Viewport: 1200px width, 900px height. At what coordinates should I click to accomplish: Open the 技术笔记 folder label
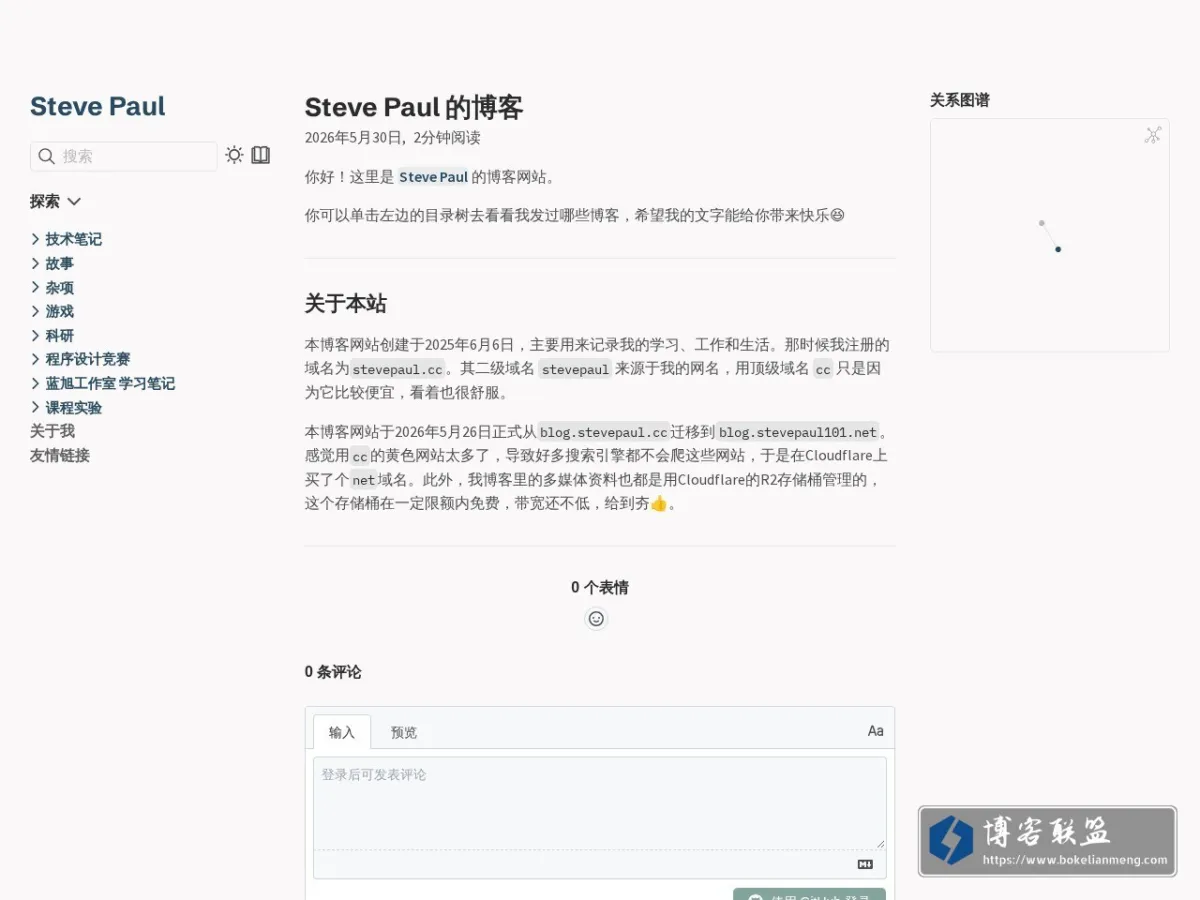coord(74,239)
